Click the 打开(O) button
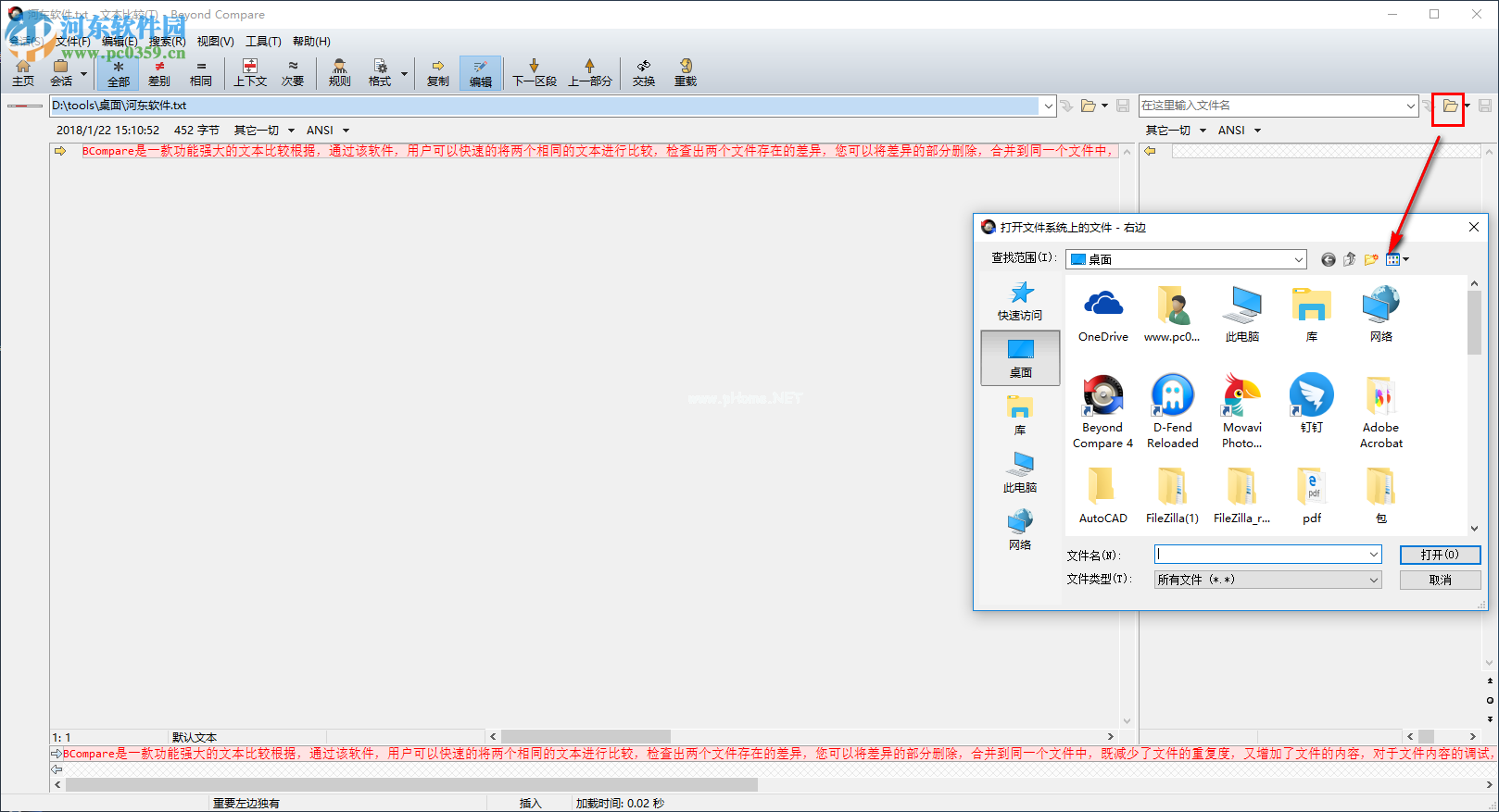Image resolution: width=1499 pixels, height=812 pixels. 1440,555
